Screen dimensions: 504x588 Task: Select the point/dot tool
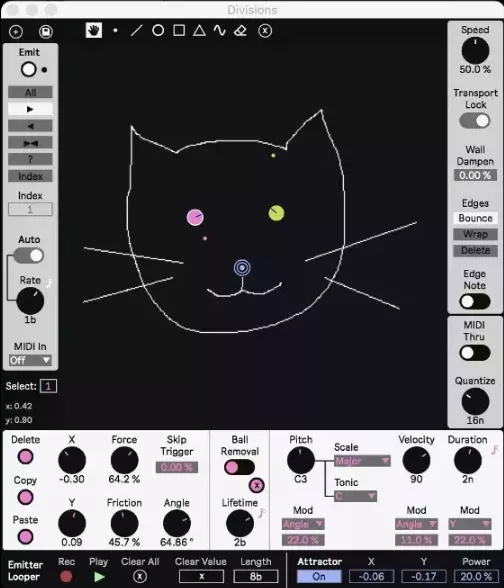pos(116,30)
